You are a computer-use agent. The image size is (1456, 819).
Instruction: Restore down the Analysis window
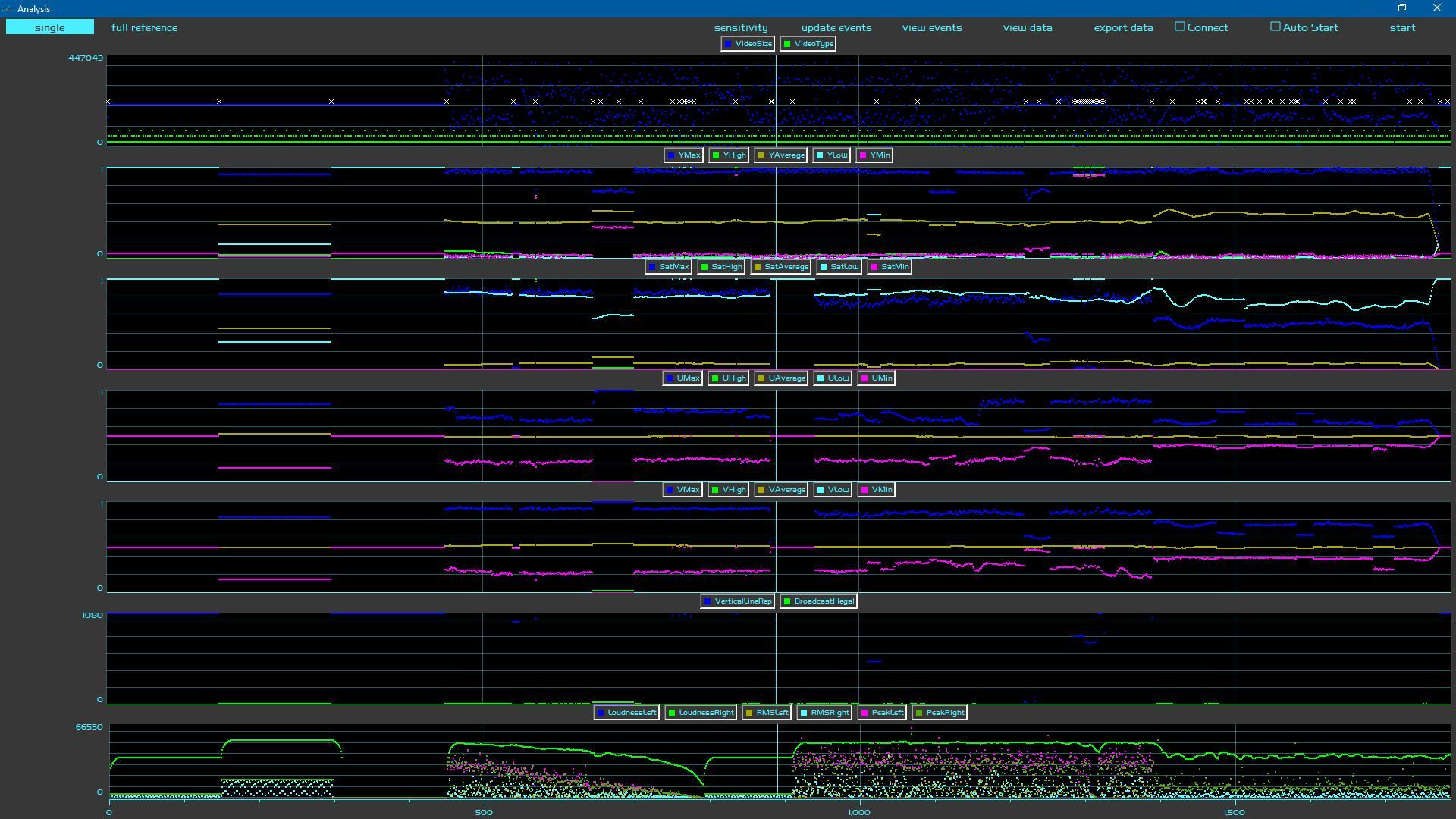[1402, 8]
